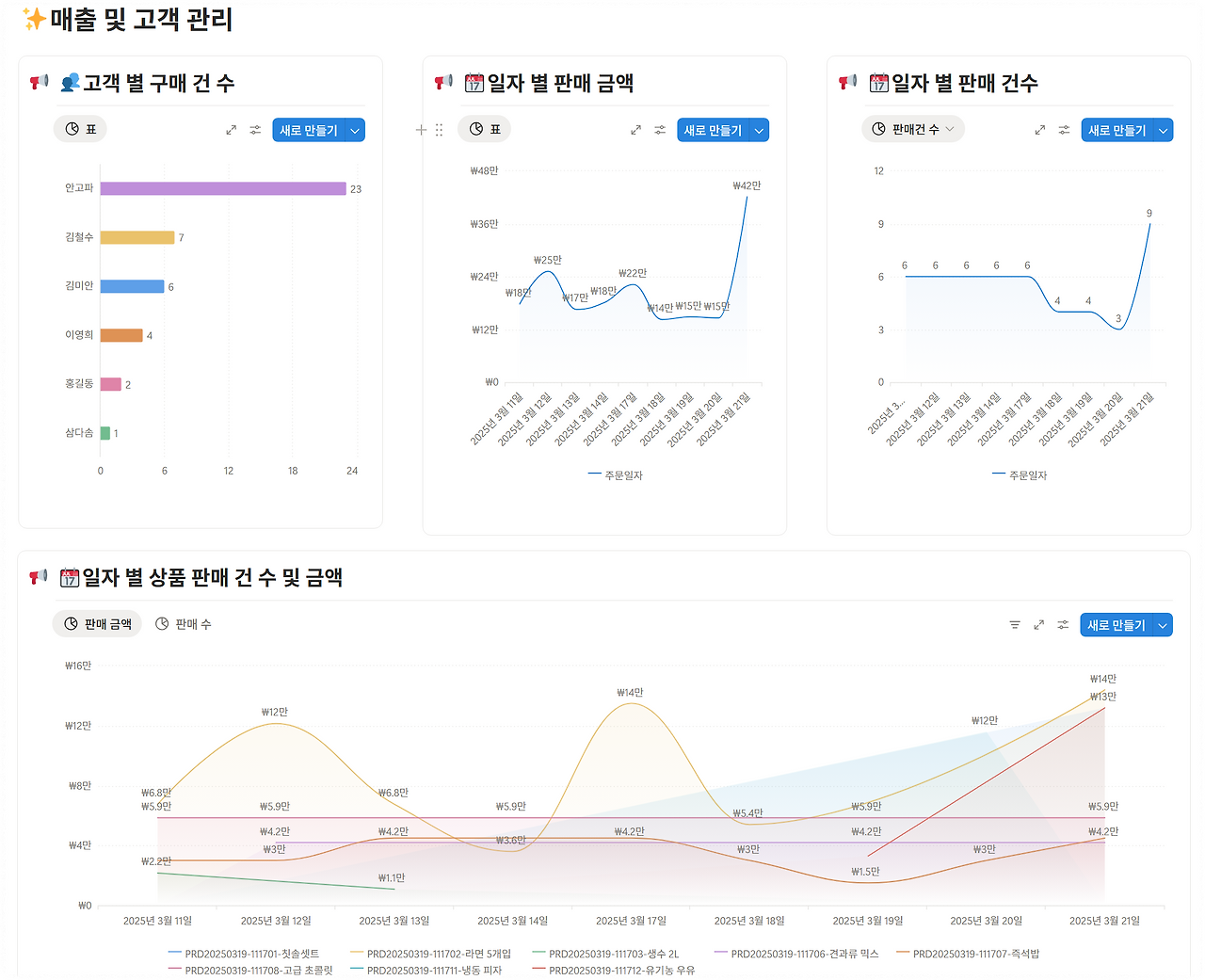Click the megaphone icon beside 일자 별 상품 판매
This screenshot has width=1205, height=980.
(x=39, y=577)
